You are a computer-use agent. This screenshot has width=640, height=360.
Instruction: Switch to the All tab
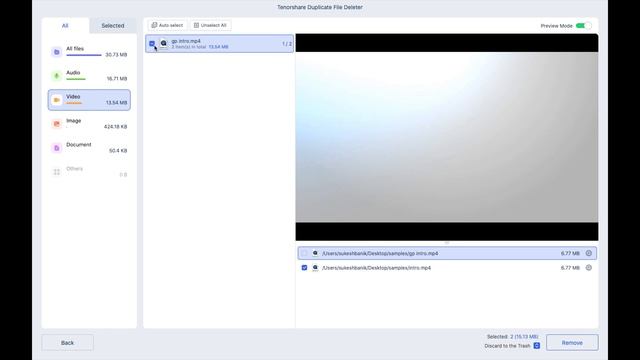pyautogui.click(x=65, y=26)
